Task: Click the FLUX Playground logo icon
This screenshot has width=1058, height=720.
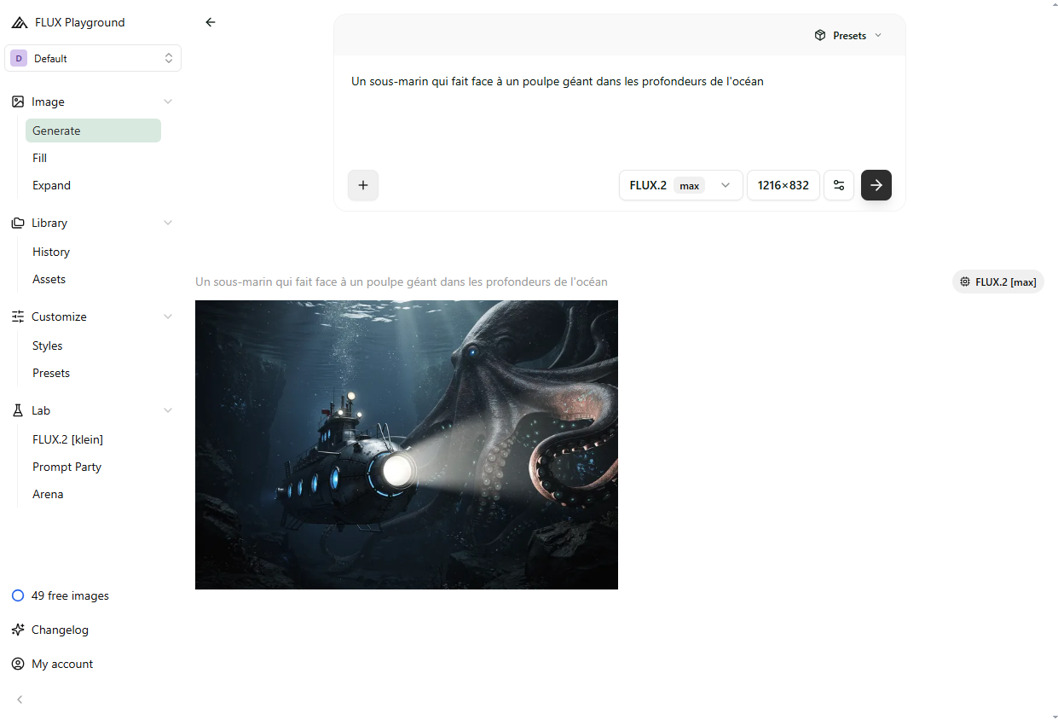Action: (20, 22)
